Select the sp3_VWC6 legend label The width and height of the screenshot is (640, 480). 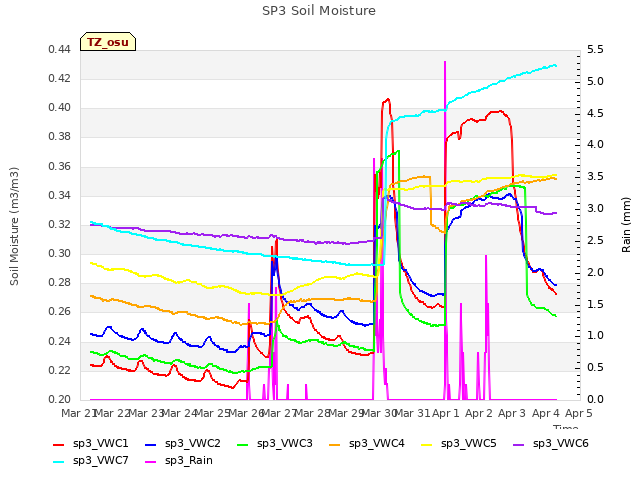click(x=560, y=443)
